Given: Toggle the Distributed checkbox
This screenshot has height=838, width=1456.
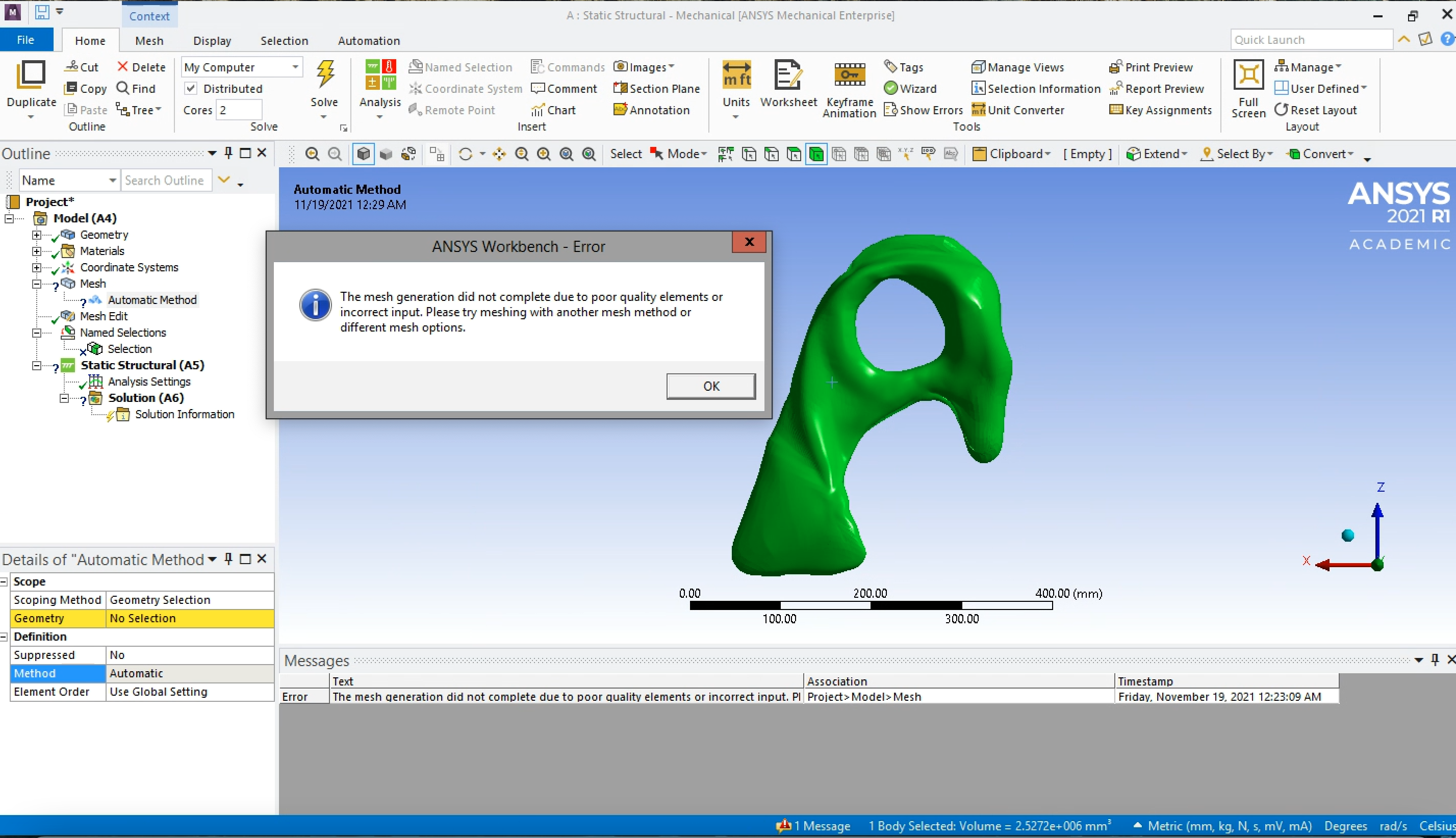Looking at the screenshot, I should (191, 89).
